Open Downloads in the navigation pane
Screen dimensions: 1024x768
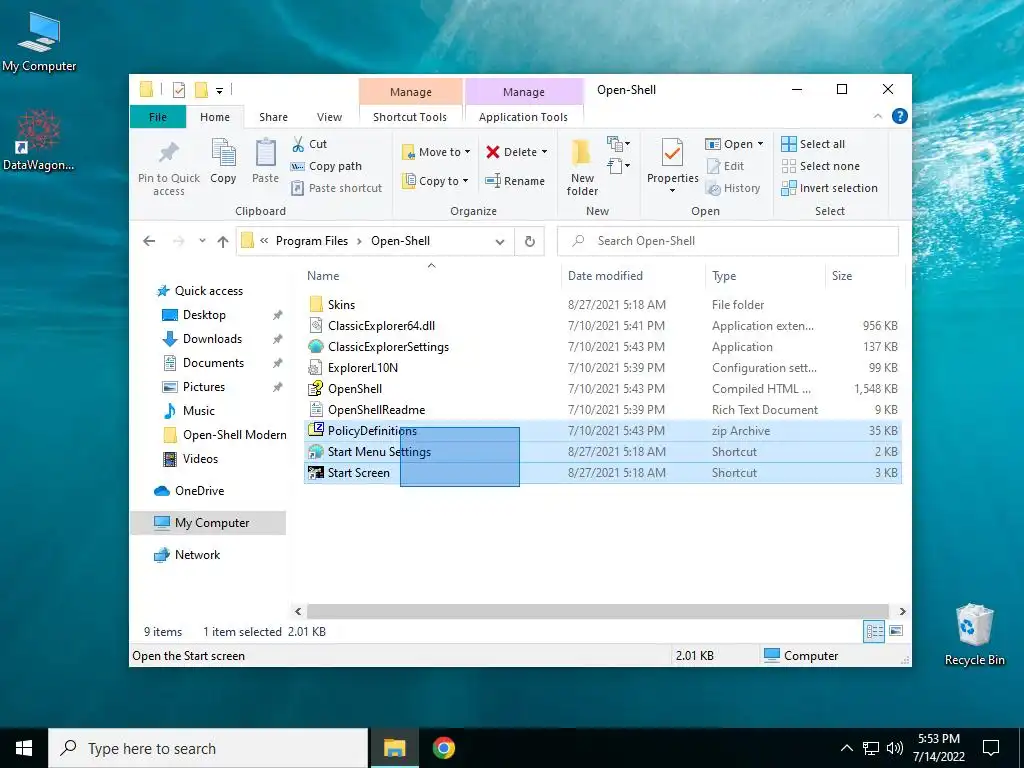point(212,339)
